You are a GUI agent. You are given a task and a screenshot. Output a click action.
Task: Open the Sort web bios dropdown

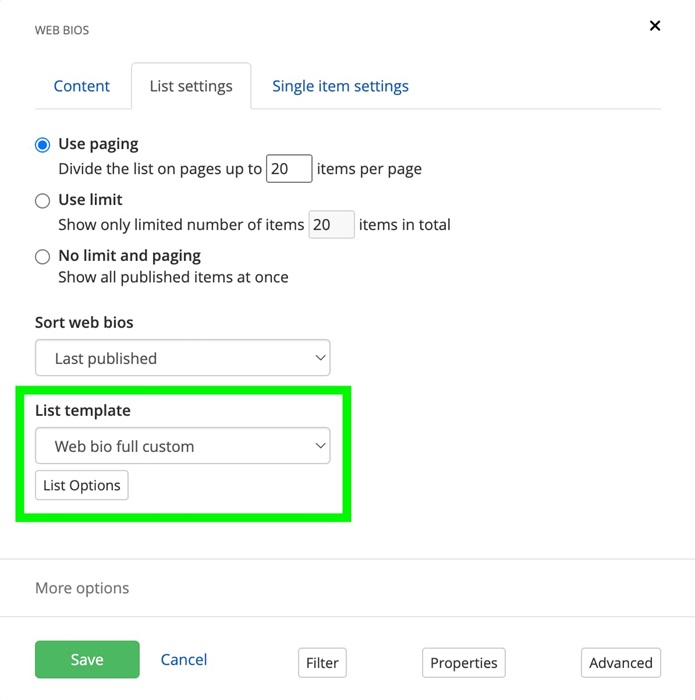point(183,358)
